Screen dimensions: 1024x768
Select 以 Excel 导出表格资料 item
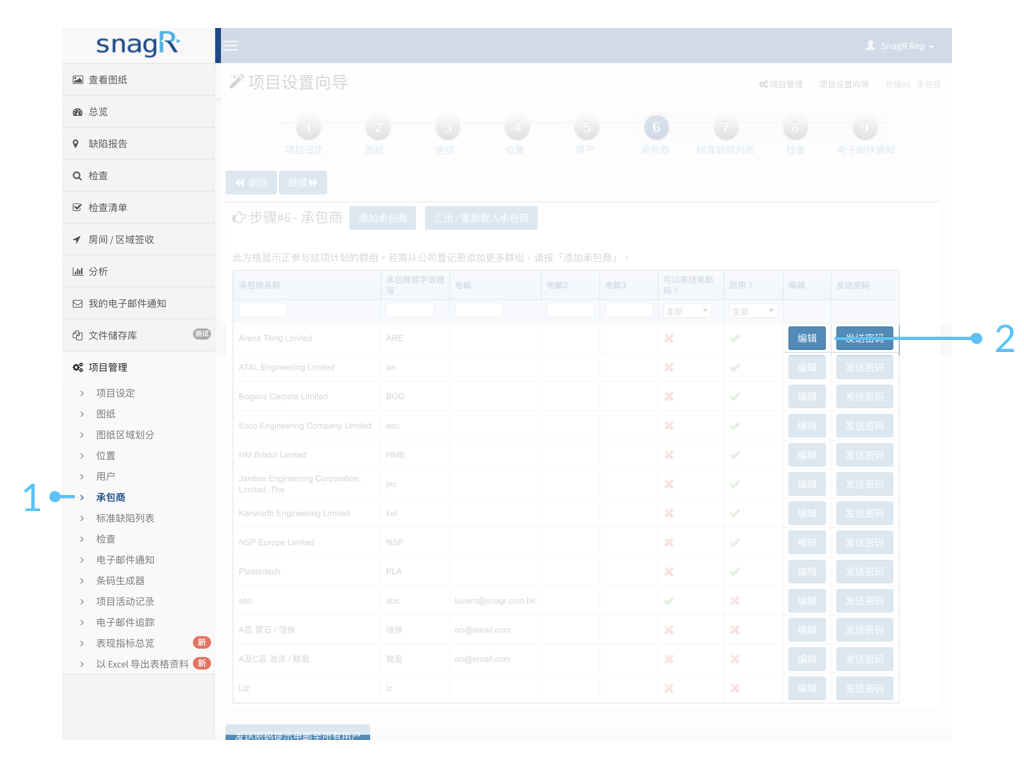142,665
